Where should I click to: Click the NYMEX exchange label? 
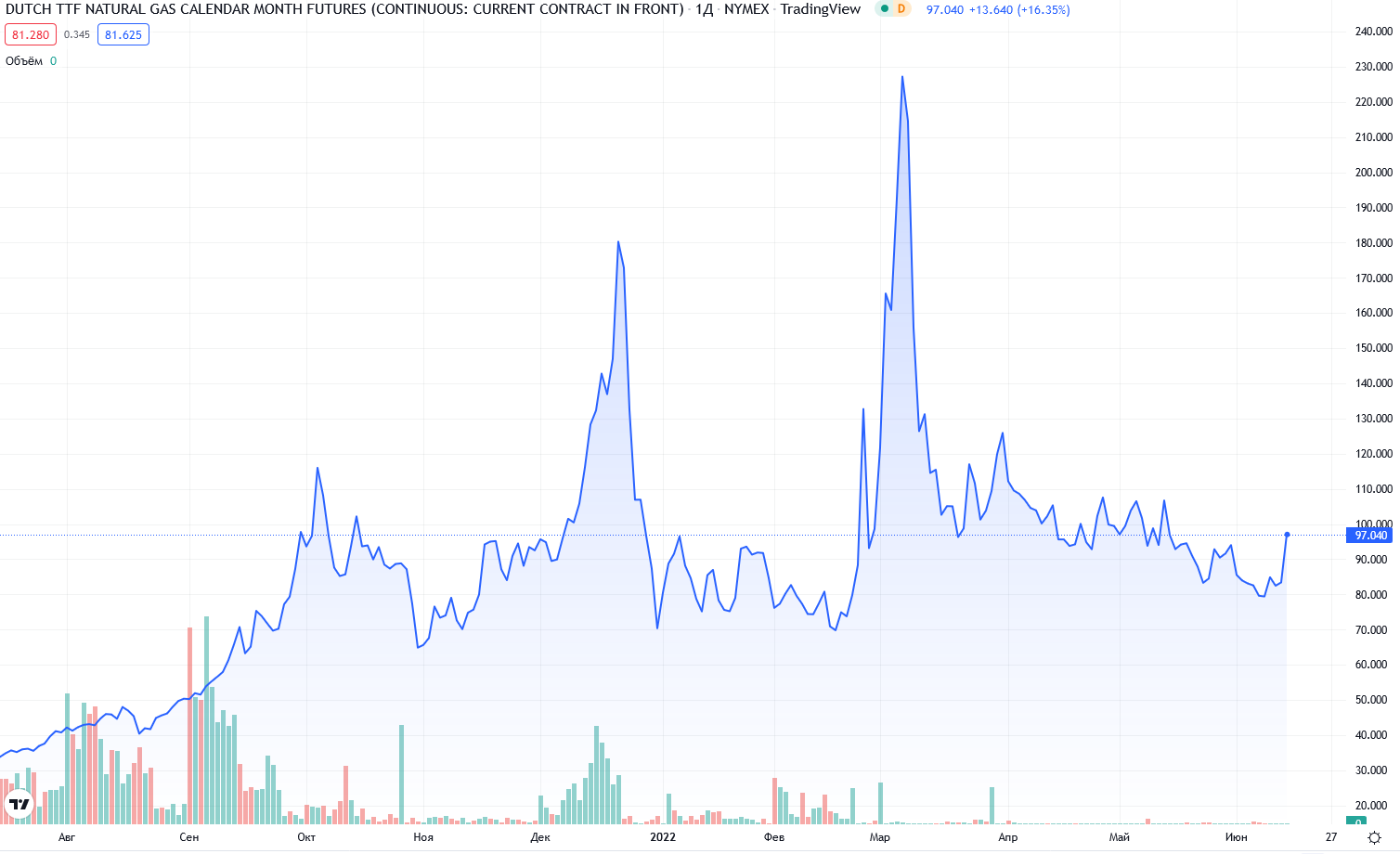click(x=746, y=9)
